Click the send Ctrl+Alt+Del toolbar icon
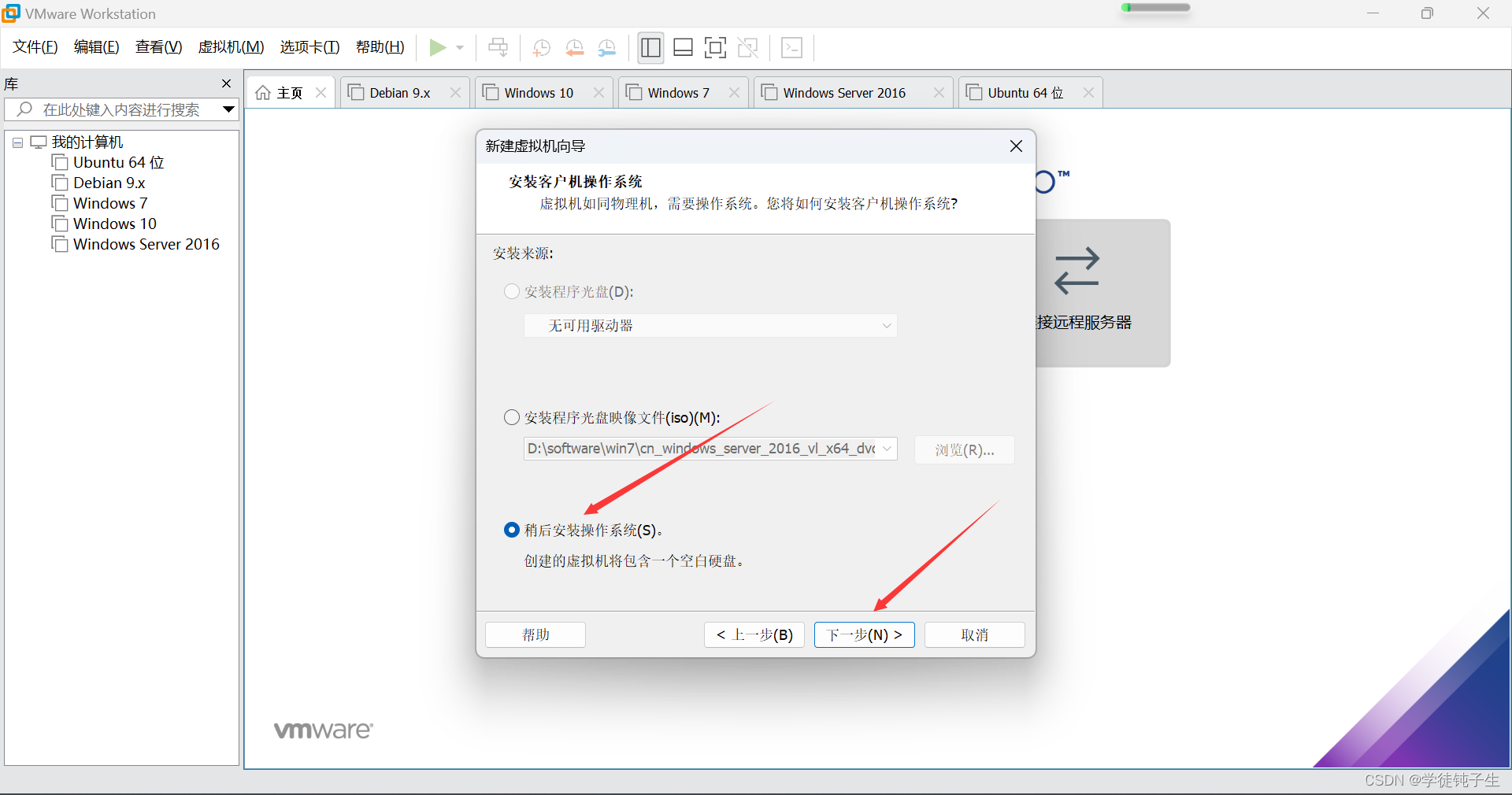This screenshot has width=1512, height=795. (498, 48)
